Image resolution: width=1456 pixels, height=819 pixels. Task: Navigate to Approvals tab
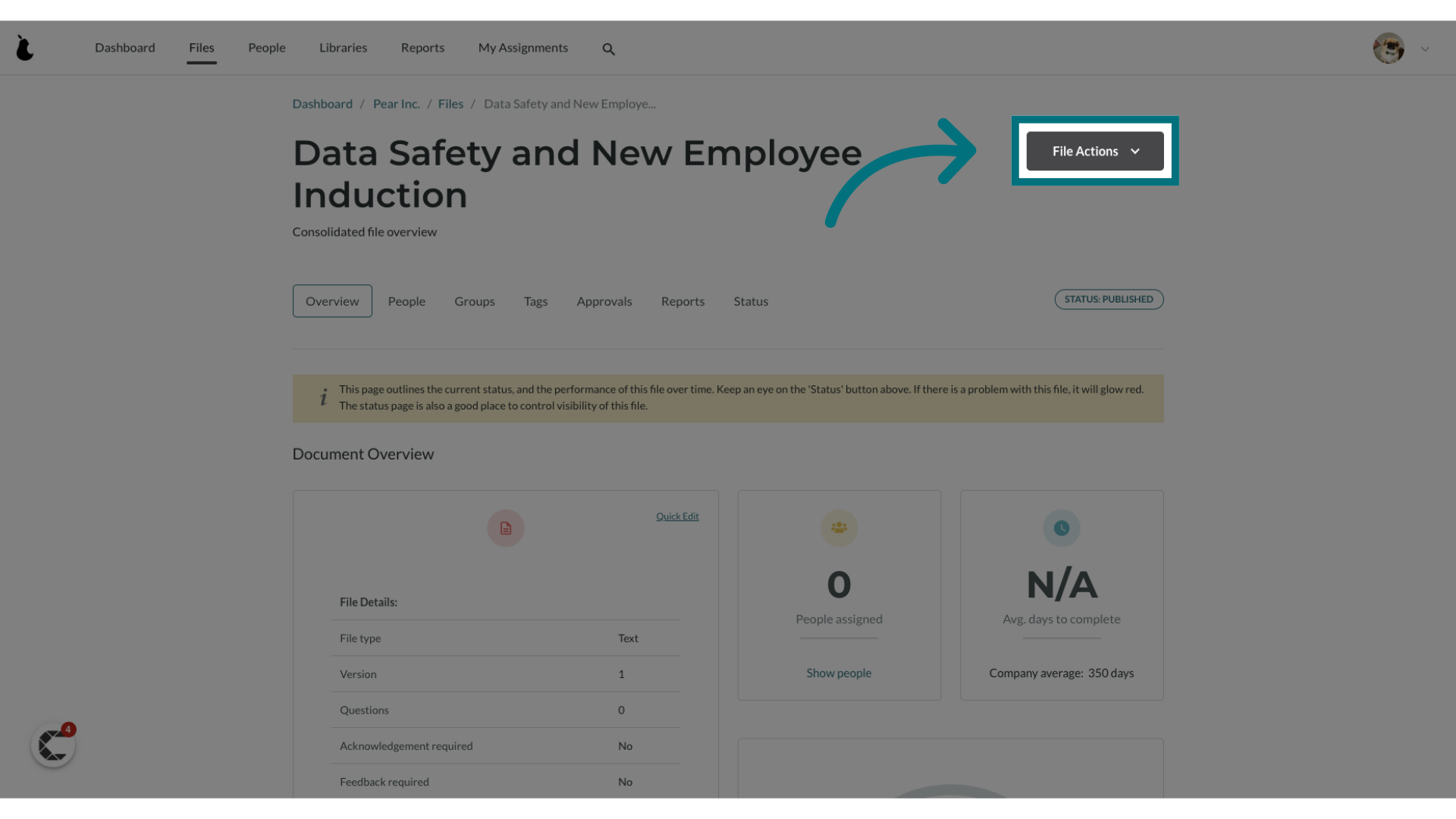(x=604, y=300)
